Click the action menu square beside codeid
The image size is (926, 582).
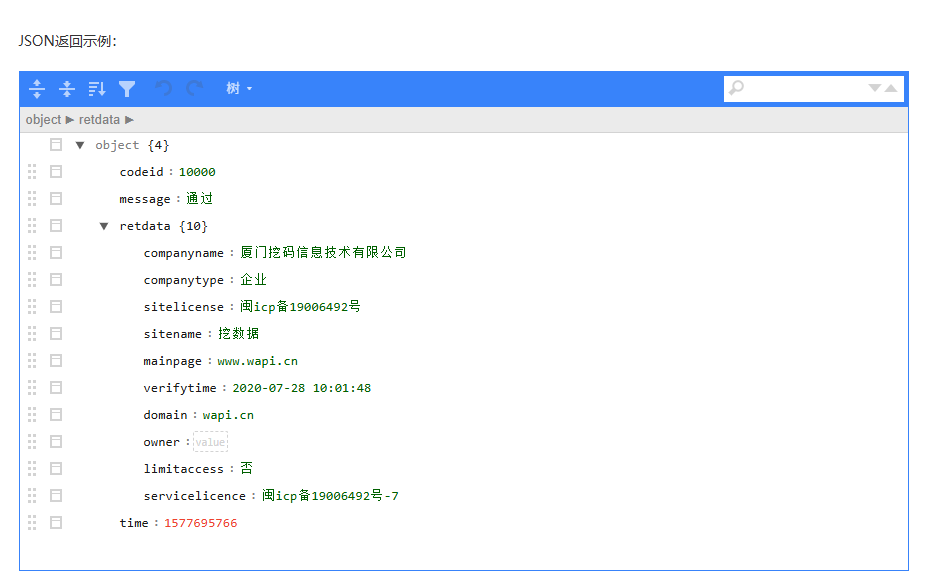[56, 171]
